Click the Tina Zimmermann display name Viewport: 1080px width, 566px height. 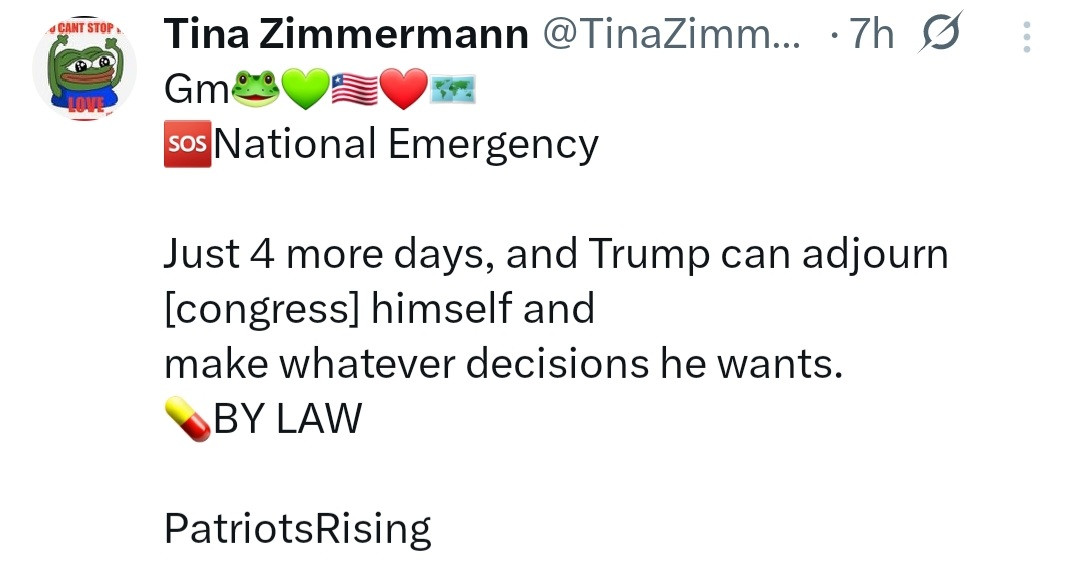point(346,35)
